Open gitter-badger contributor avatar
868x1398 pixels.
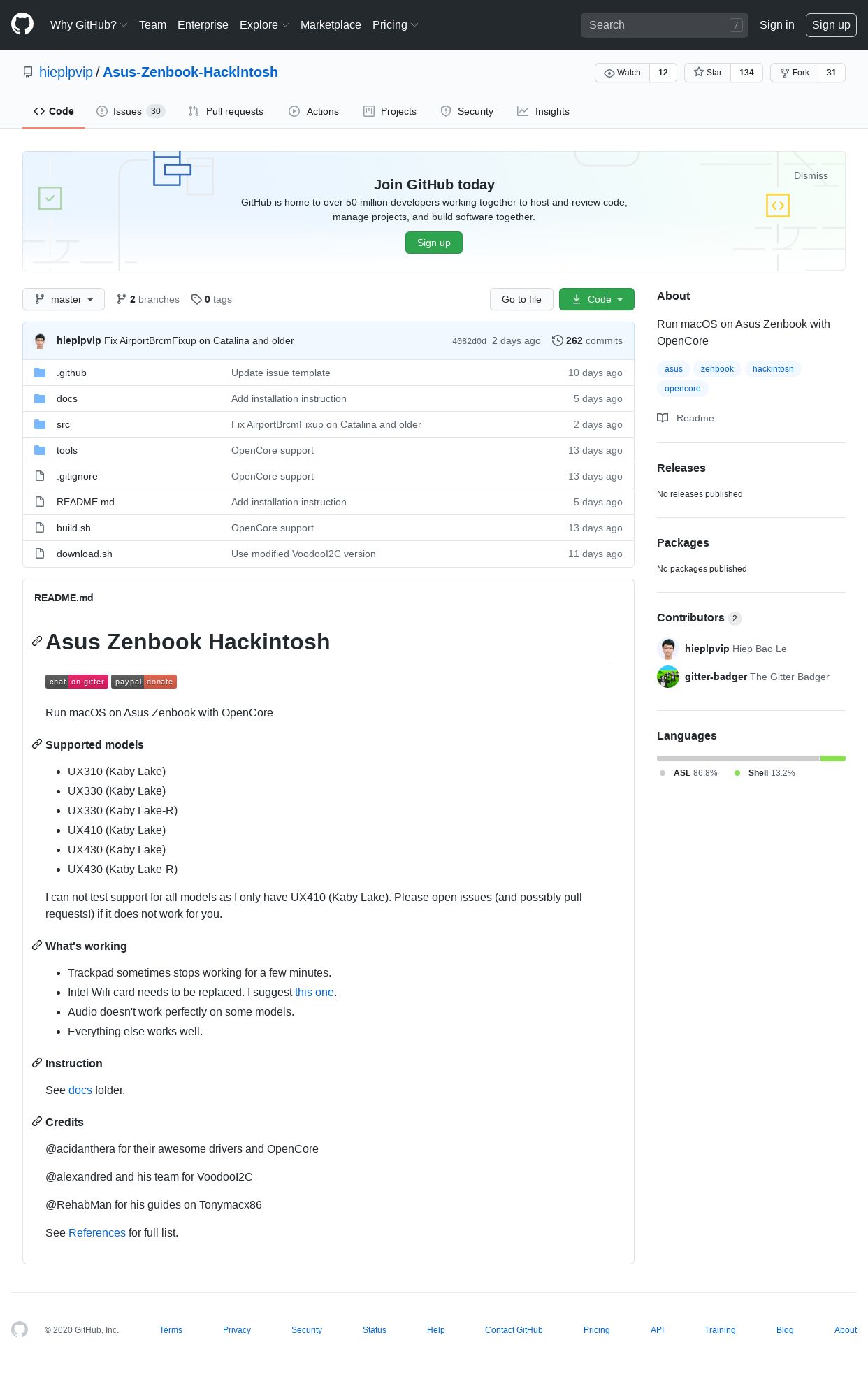tap(668, 677)
